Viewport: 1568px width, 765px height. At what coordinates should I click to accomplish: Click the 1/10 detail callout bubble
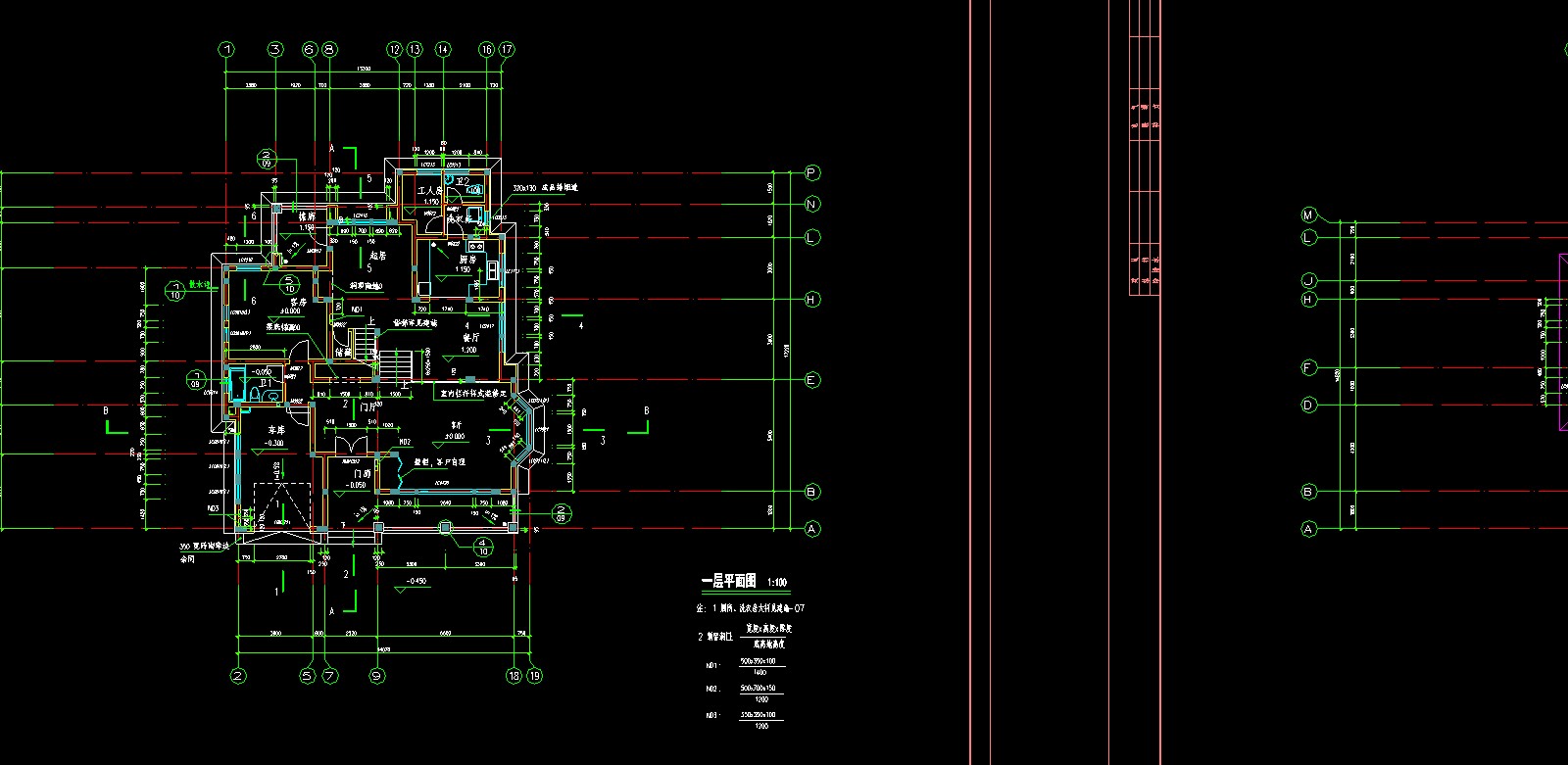point(176,290)
